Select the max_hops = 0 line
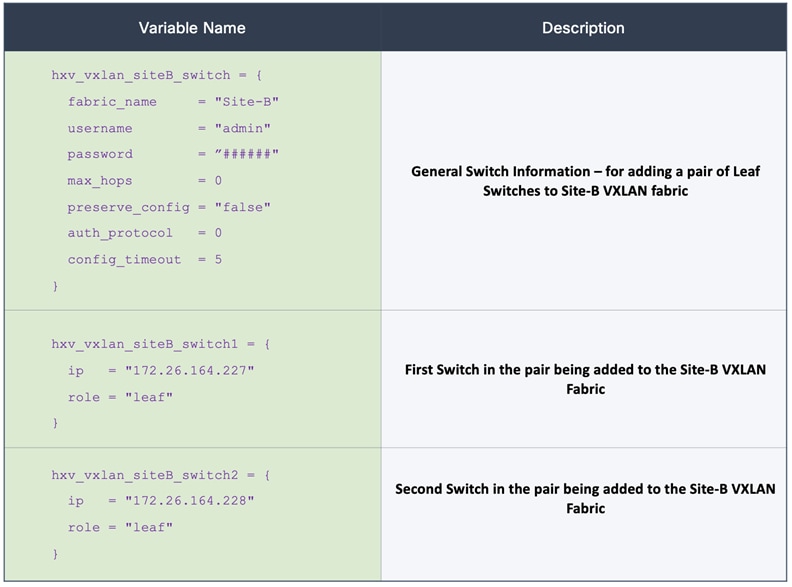Viewport: 792px width, 587px height. coord(145,181)
